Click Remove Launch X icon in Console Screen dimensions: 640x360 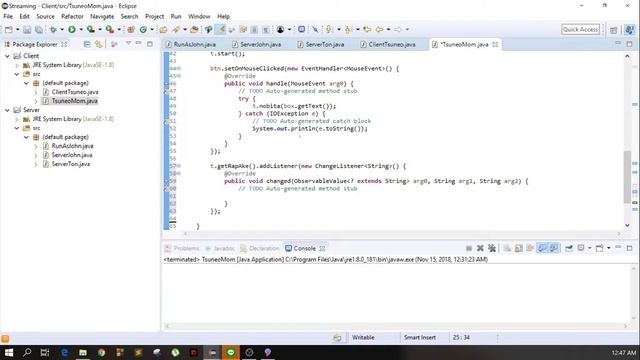480,248
